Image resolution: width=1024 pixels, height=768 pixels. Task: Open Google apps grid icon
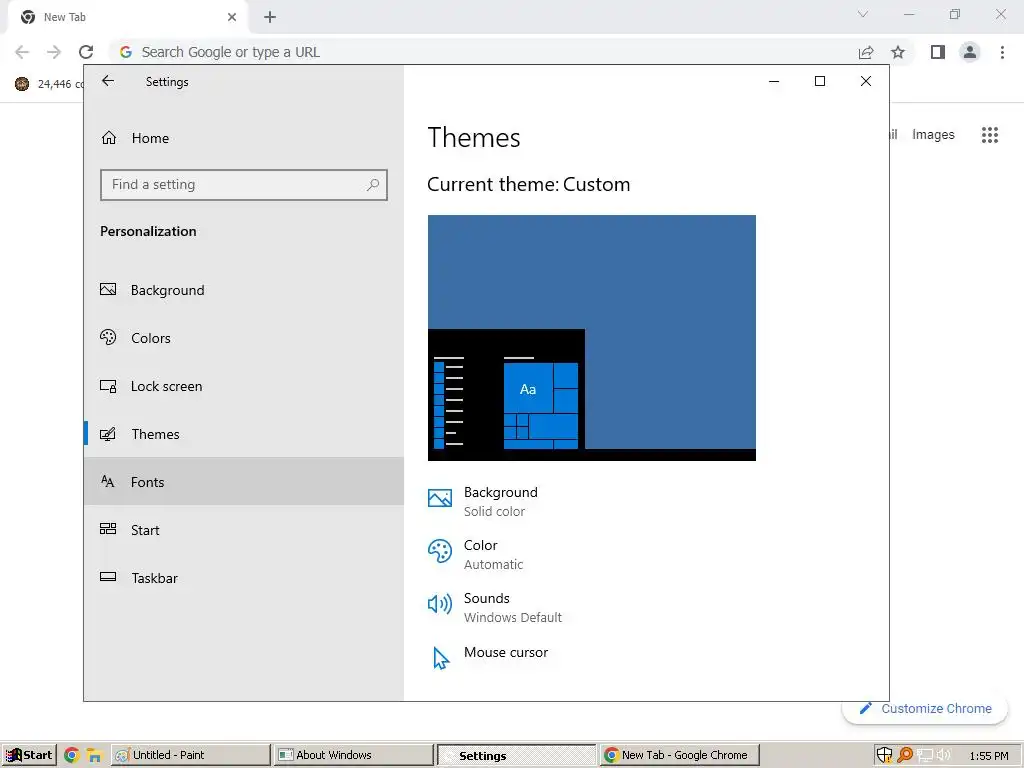pyautogui.click(x=990, y=135)
